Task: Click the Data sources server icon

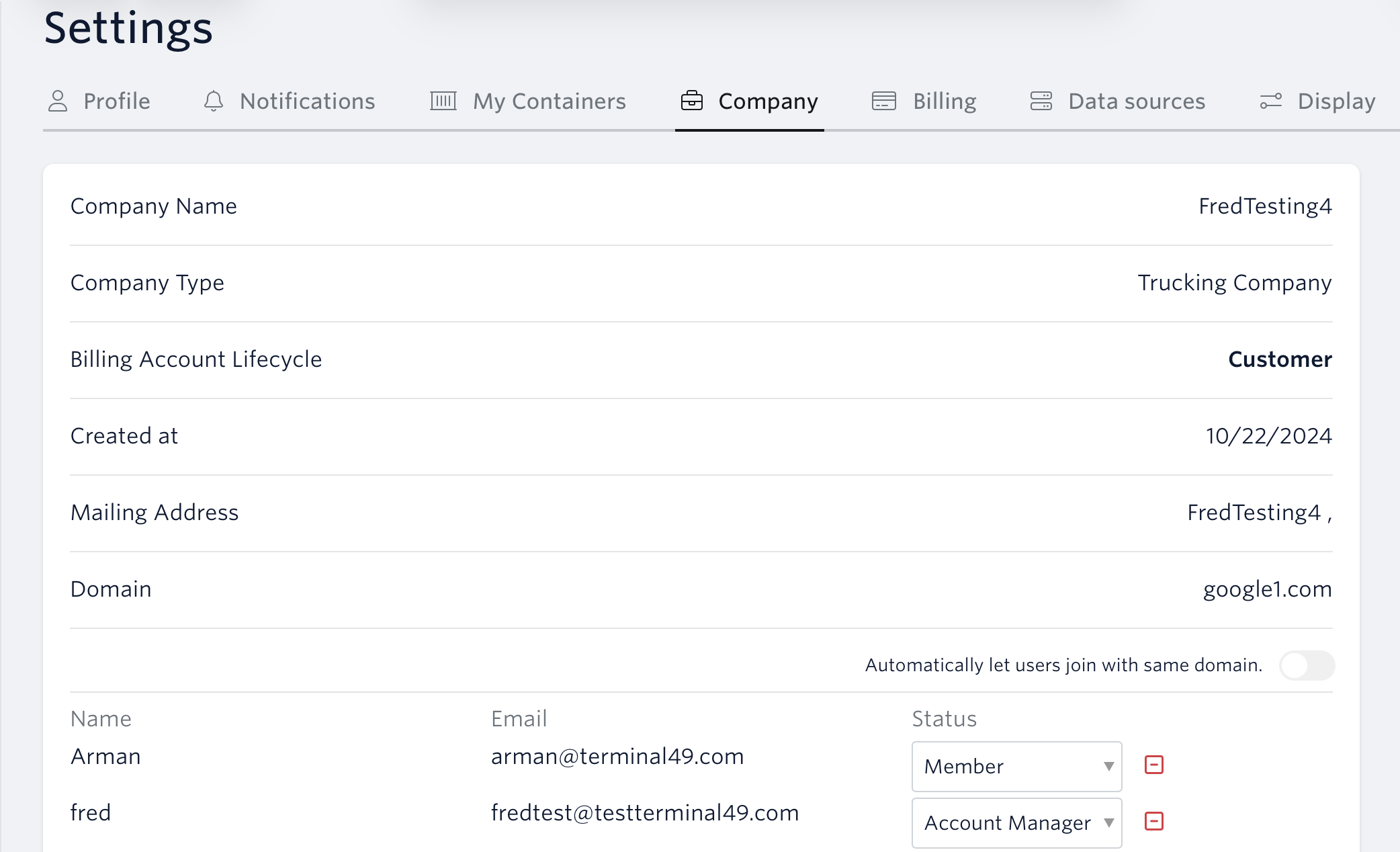Action: [x=1041, y=101]
